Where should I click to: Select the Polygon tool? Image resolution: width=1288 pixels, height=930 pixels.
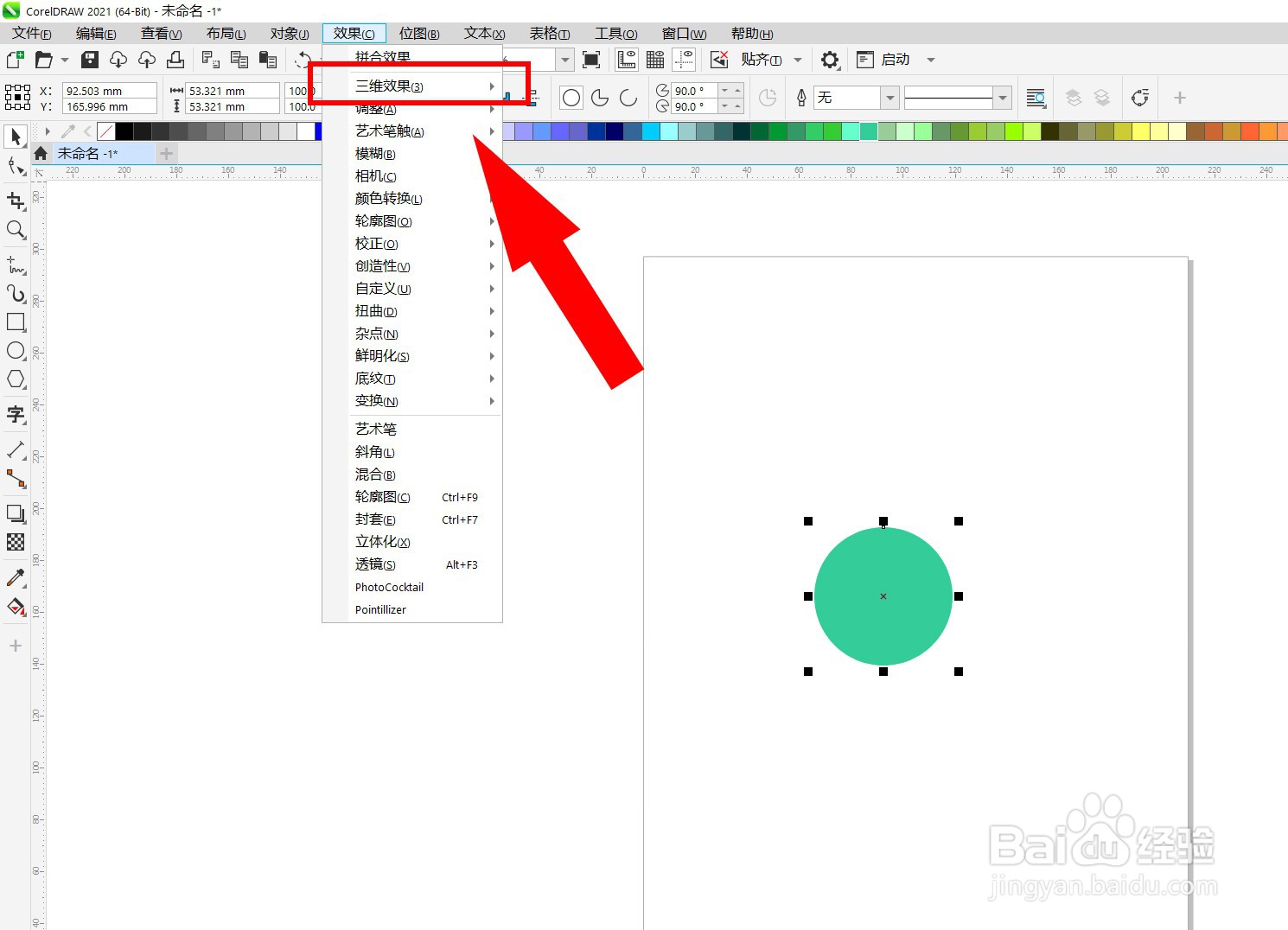(16, 379)
